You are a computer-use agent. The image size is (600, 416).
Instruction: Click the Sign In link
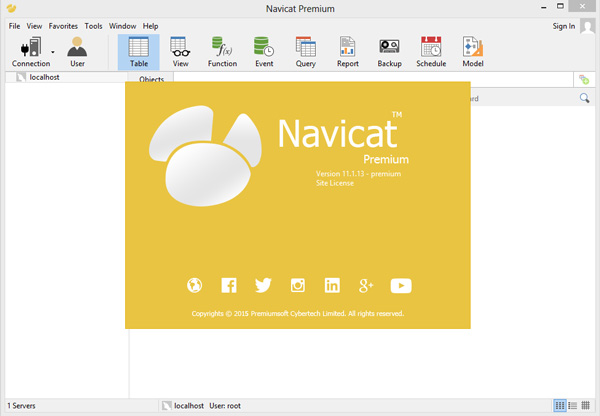coord(564,26)
